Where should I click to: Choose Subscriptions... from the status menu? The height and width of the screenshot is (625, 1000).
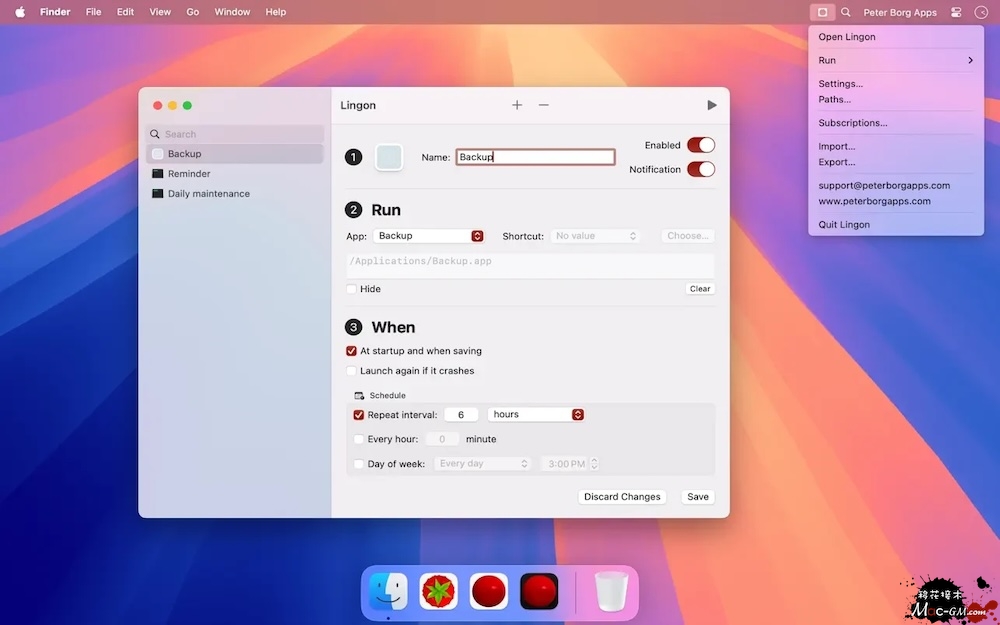click(x=852, y=123)
